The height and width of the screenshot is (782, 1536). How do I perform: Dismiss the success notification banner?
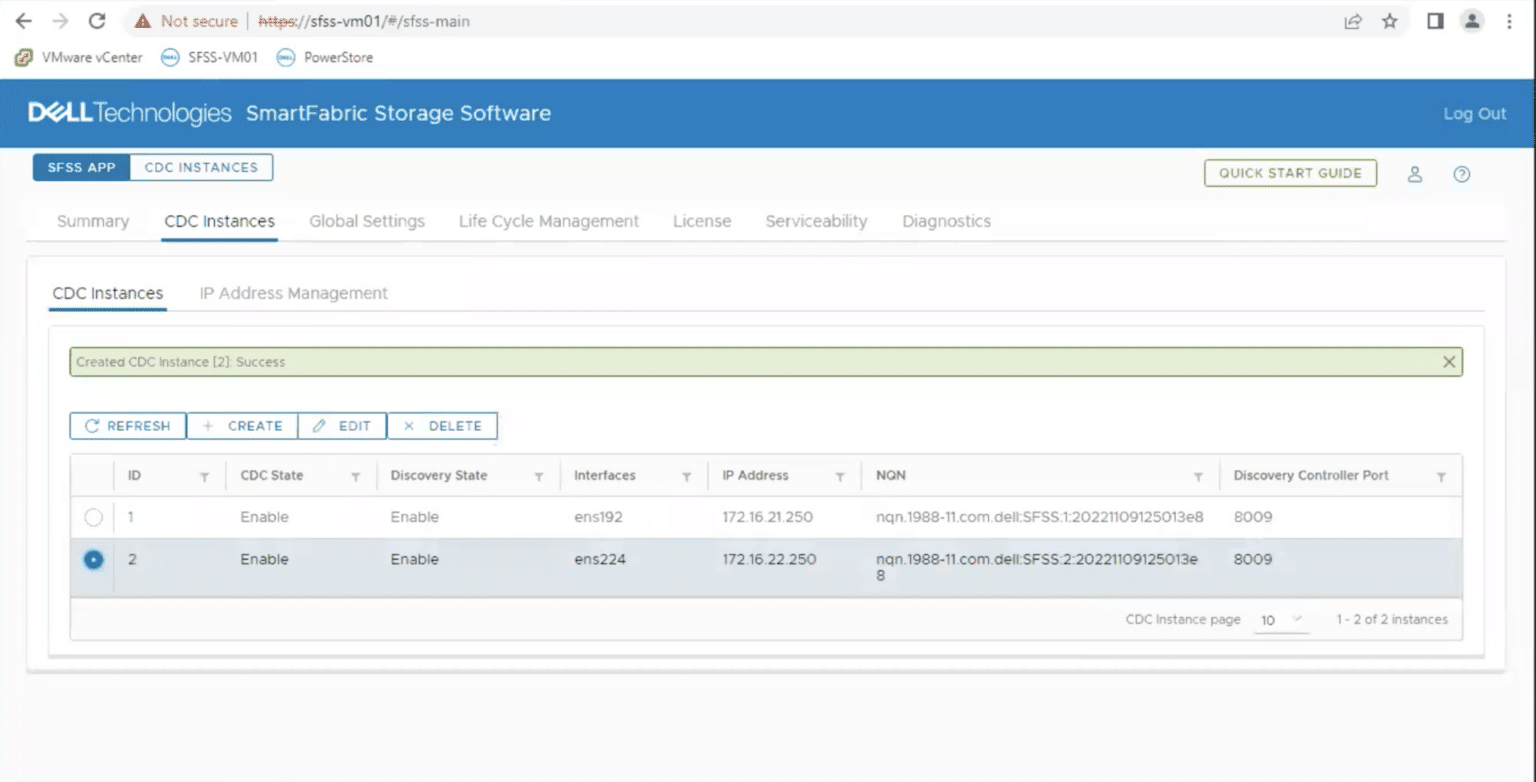[x=1449, y=362]
